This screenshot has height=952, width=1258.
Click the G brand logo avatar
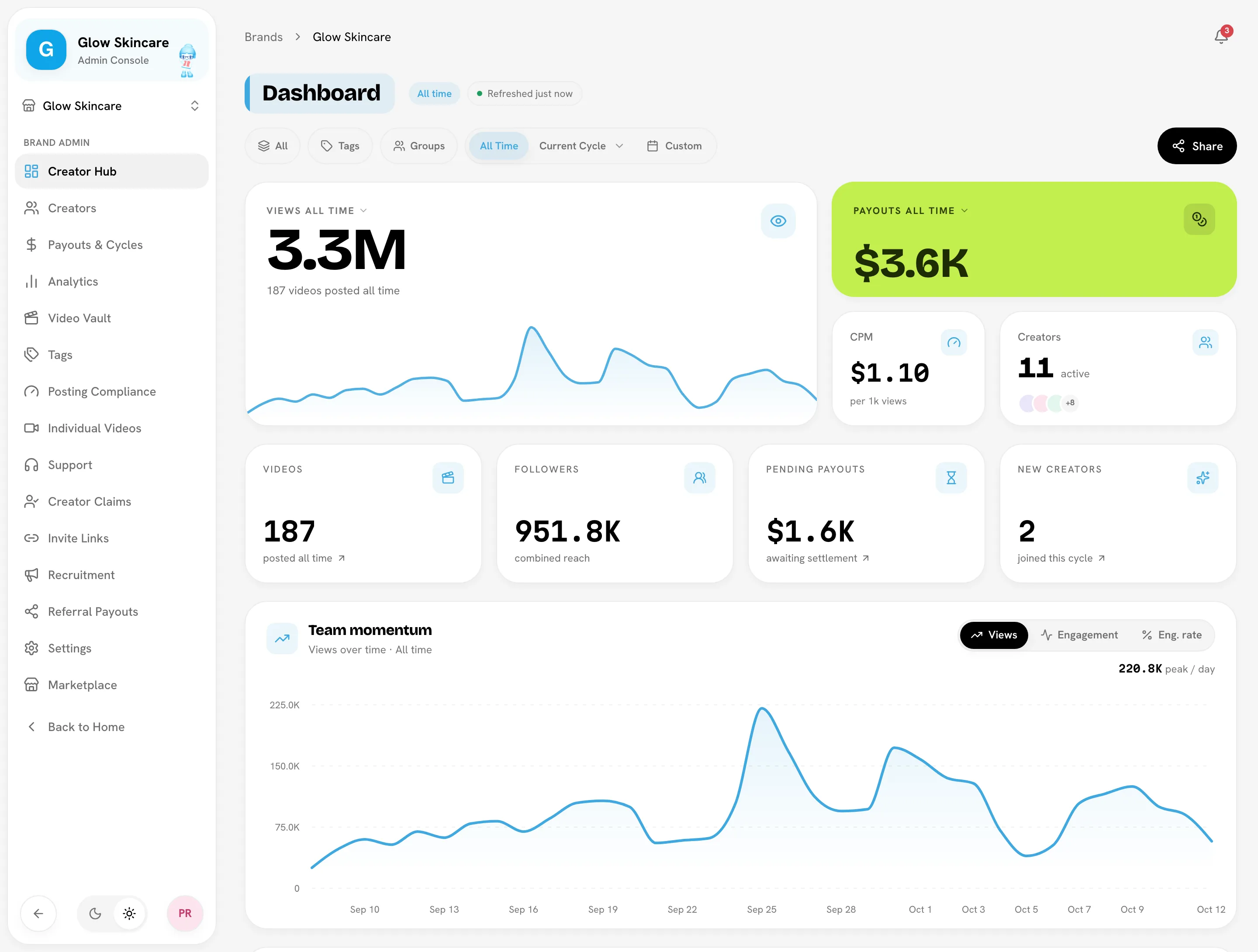[x=46, y=49]
